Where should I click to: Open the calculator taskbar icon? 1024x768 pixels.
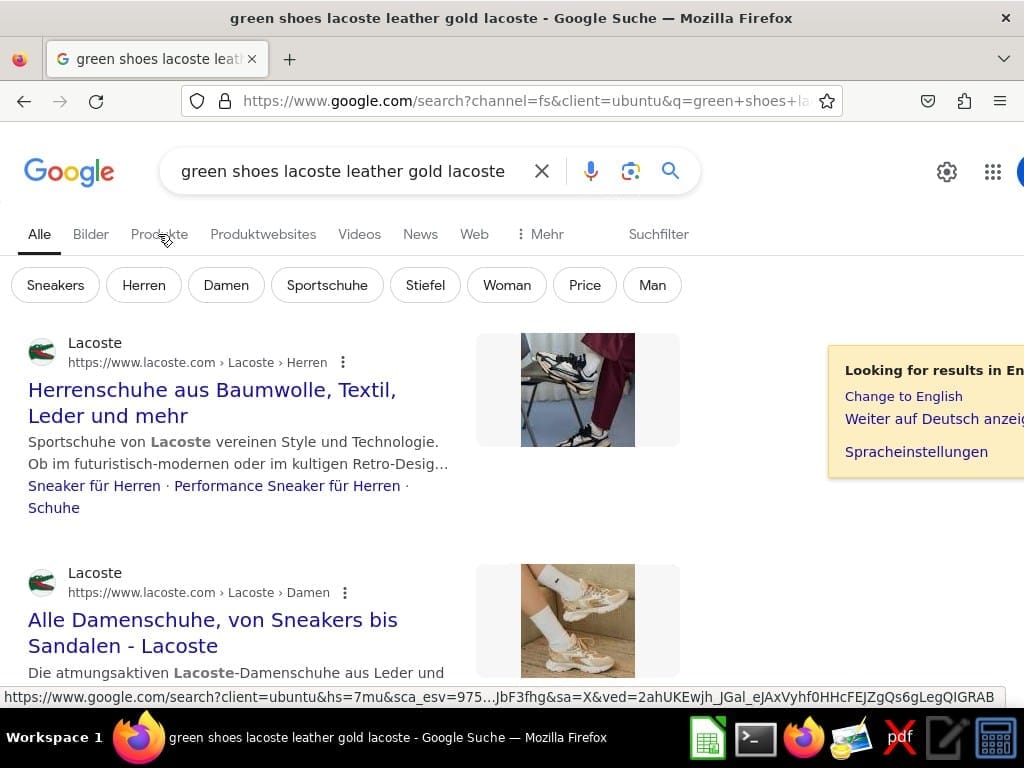tap(995, 739)
